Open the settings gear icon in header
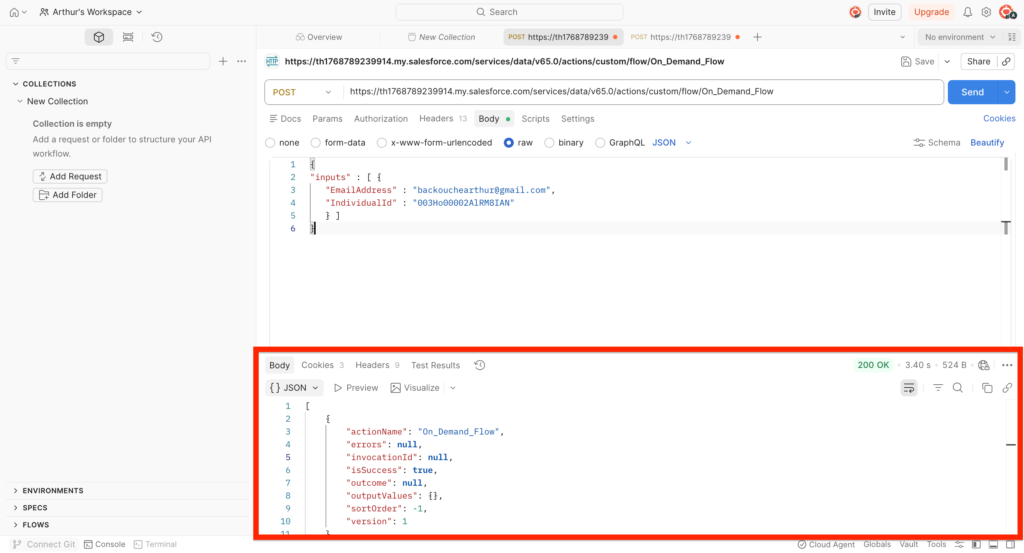Viewport: 1024px width, 553px height. click(x=986, y=12)
